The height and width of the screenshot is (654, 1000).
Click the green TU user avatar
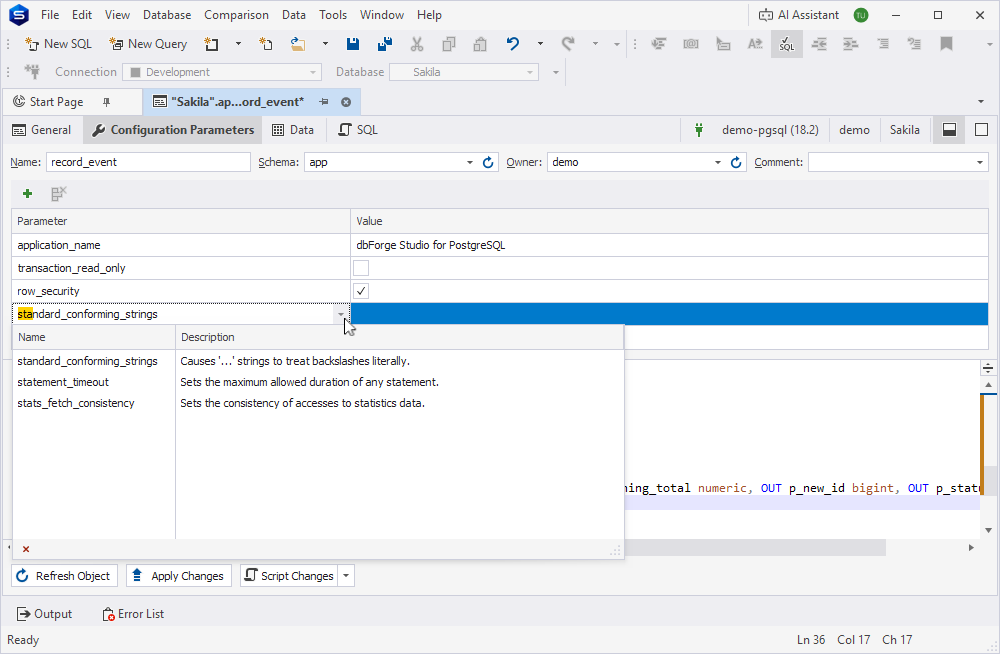point(861,15)
